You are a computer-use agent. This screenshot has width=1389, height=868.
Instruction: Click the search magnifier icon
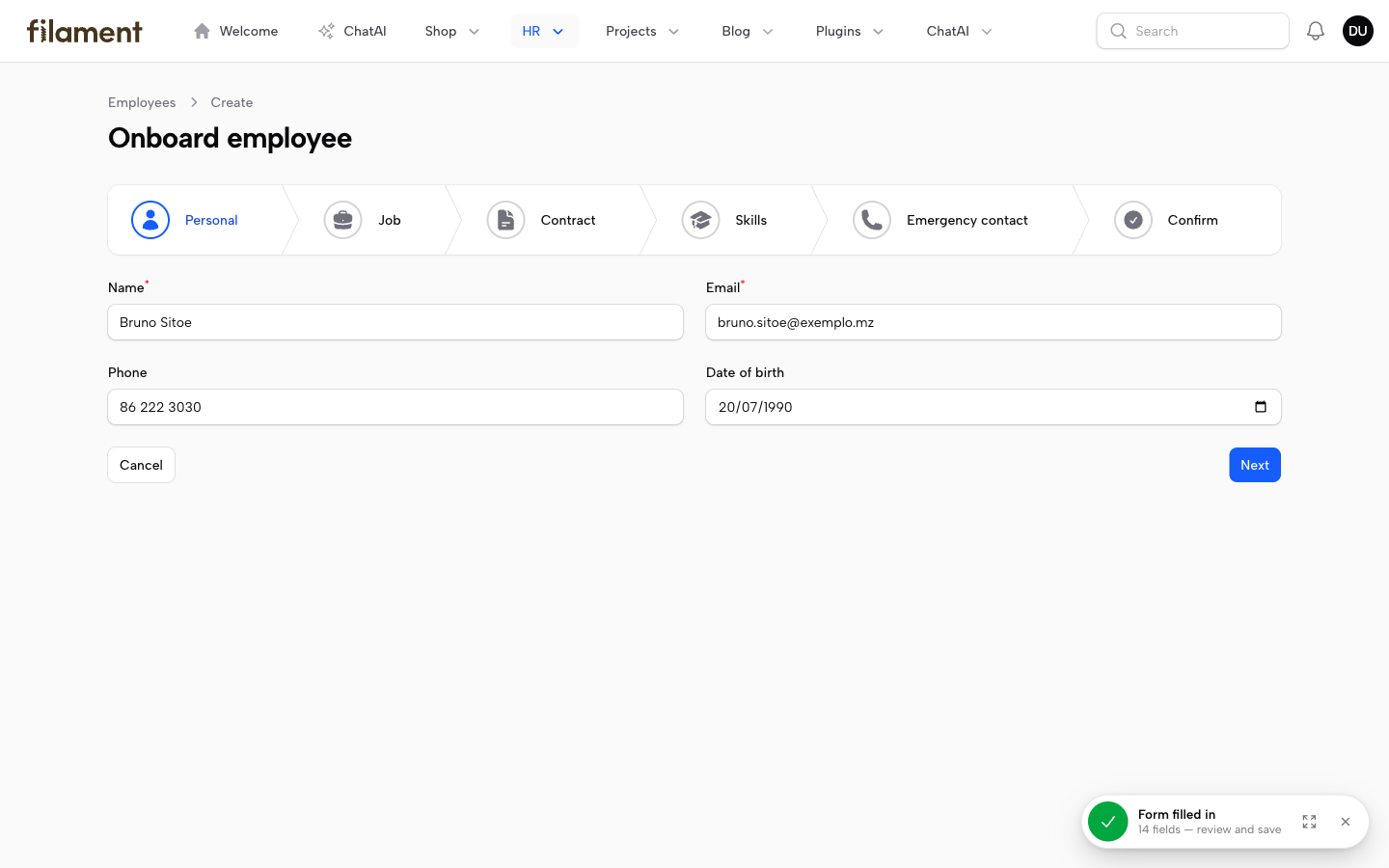pyautogui.click(x=1118, y=31)
